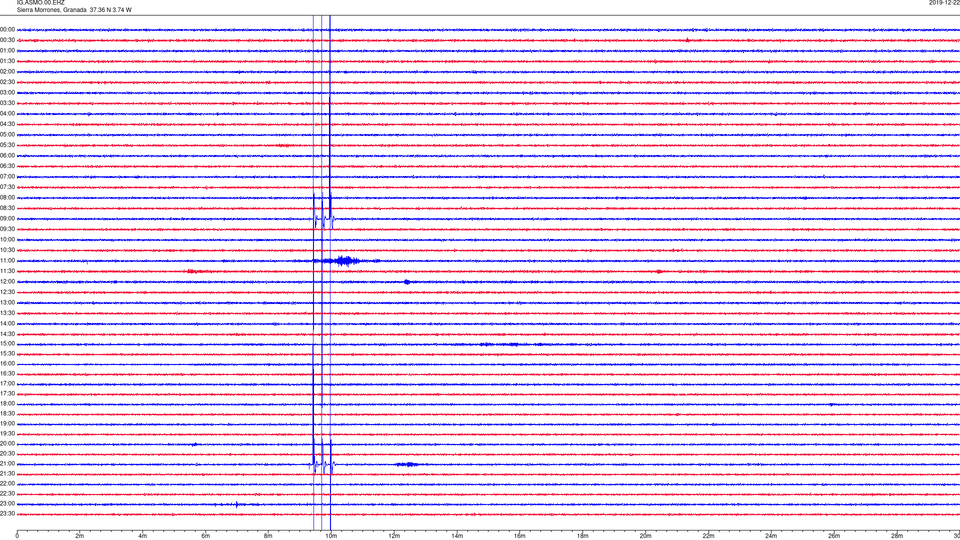Select the 01:00 trace time label
Viewport: 960px width, 540px height.
click(x=7, y=51)
